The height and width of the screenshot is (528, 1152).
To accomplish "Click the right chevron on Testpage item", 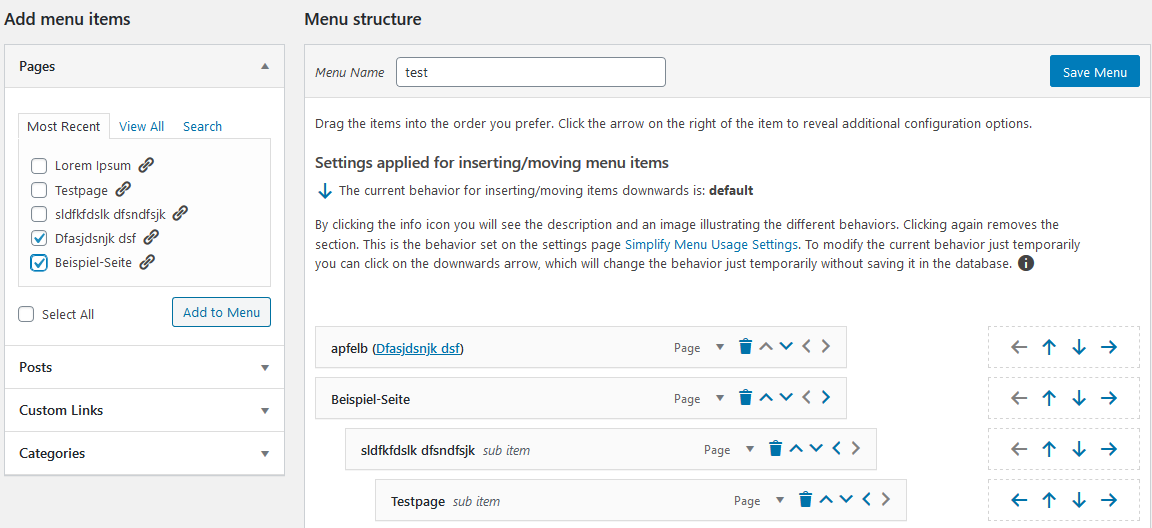I will pos(886,500).
